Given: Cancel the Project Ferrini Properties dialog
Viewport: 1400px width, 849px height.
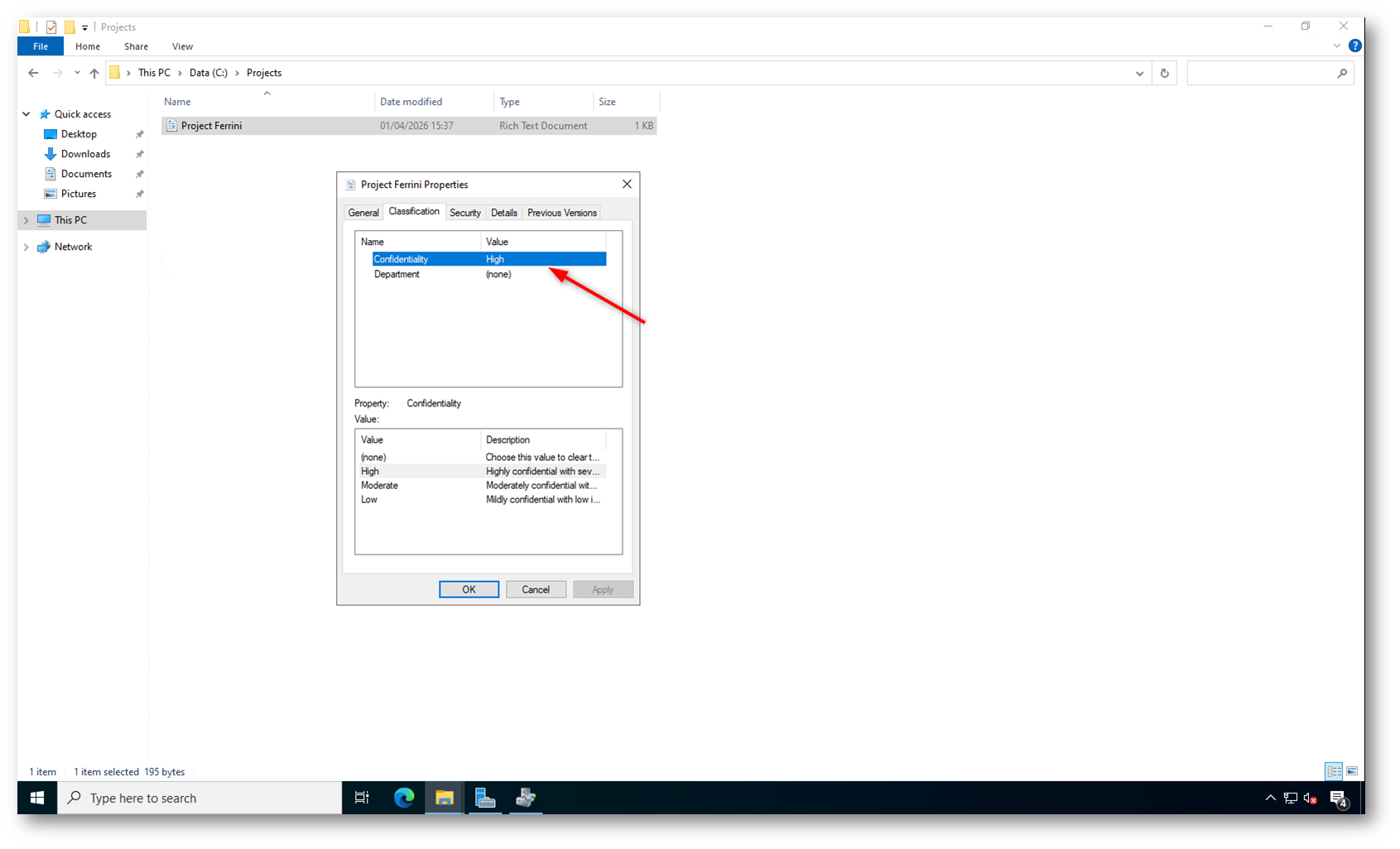Looking at the screenshot, I should coord(536,589).
